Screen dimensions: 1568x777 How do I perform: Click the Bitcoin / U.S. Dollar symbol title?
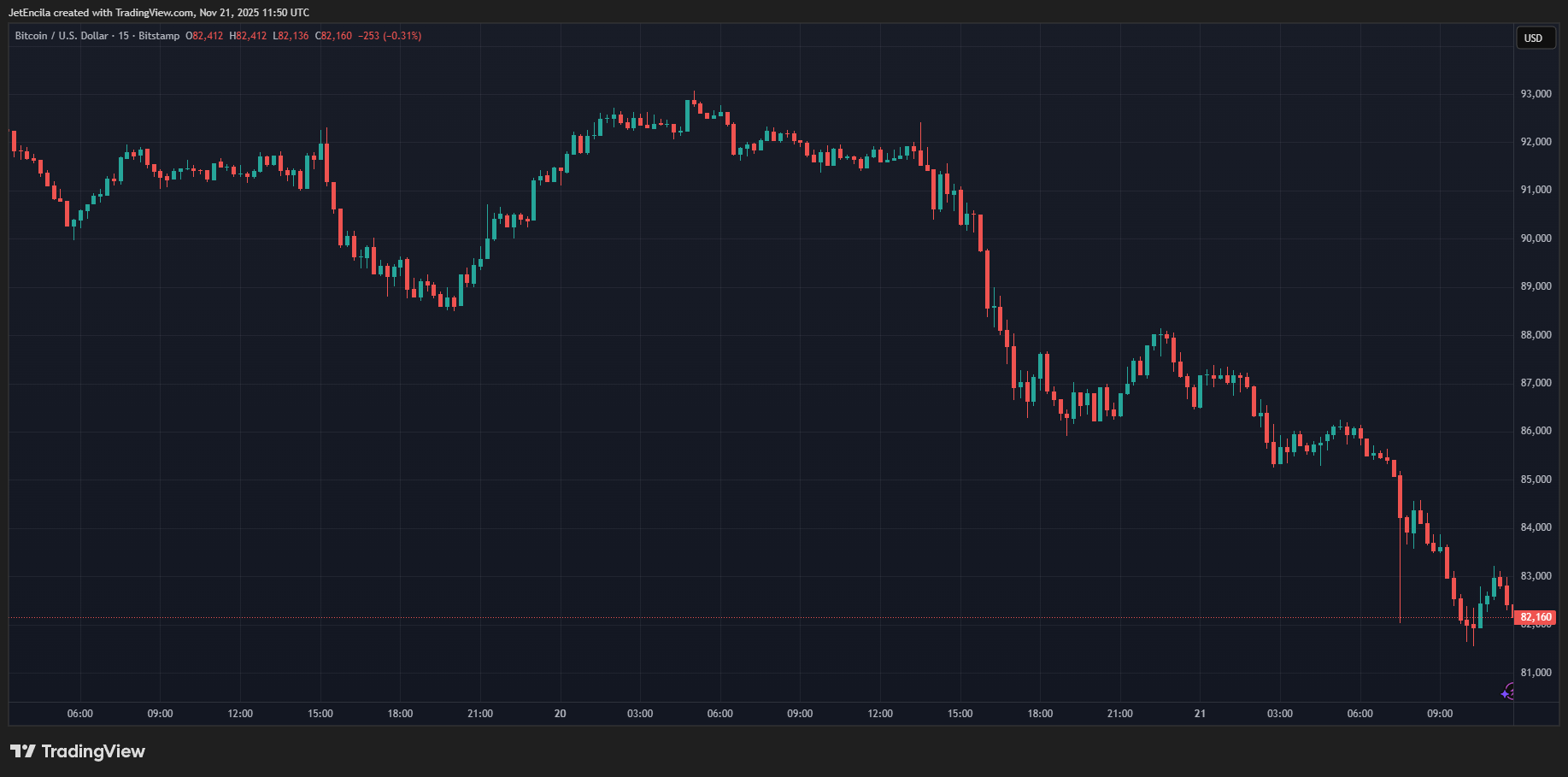pos(62,36)
